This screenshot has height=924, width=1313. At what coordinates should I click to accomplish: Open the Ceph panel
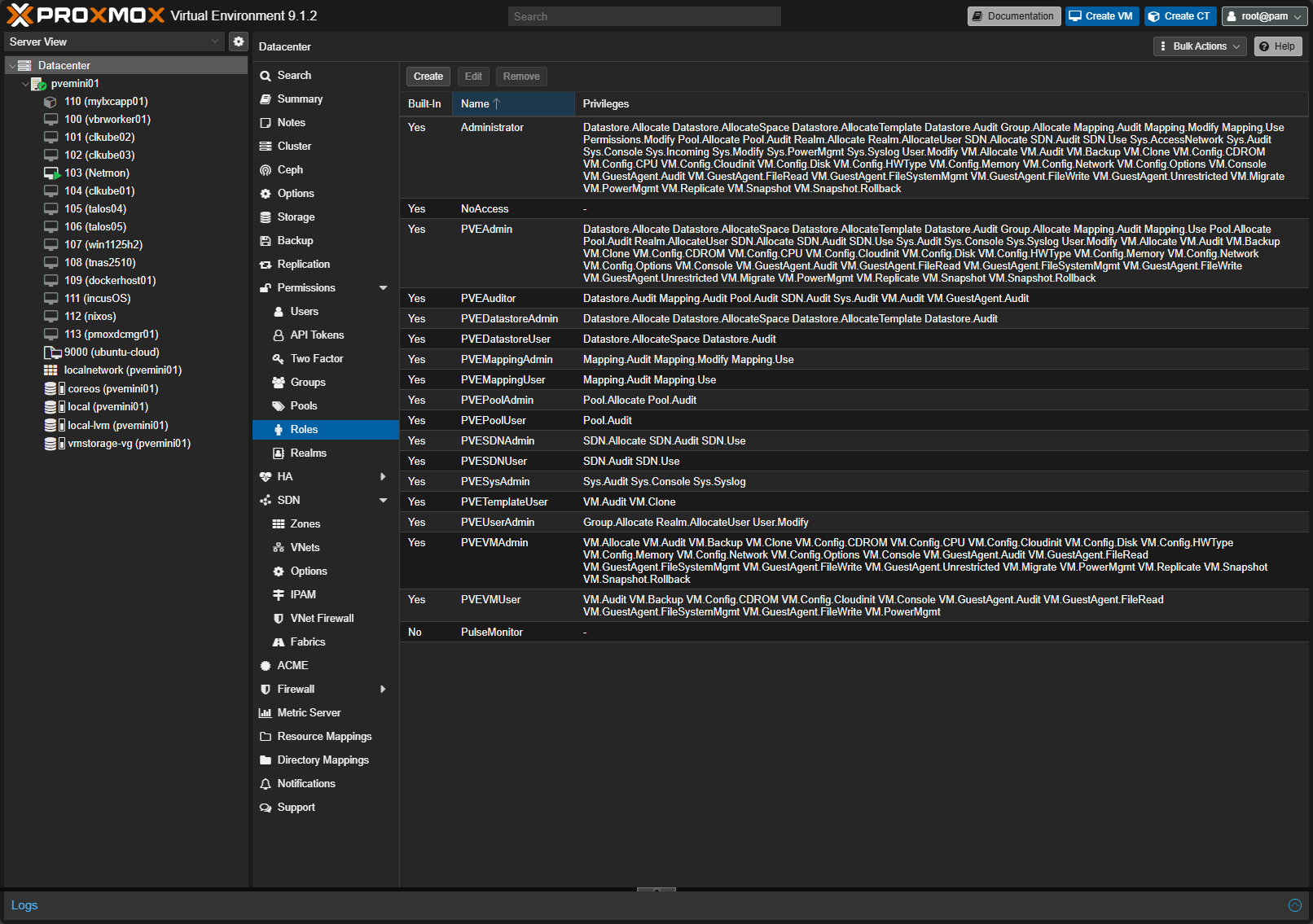[x=289, y=169]
